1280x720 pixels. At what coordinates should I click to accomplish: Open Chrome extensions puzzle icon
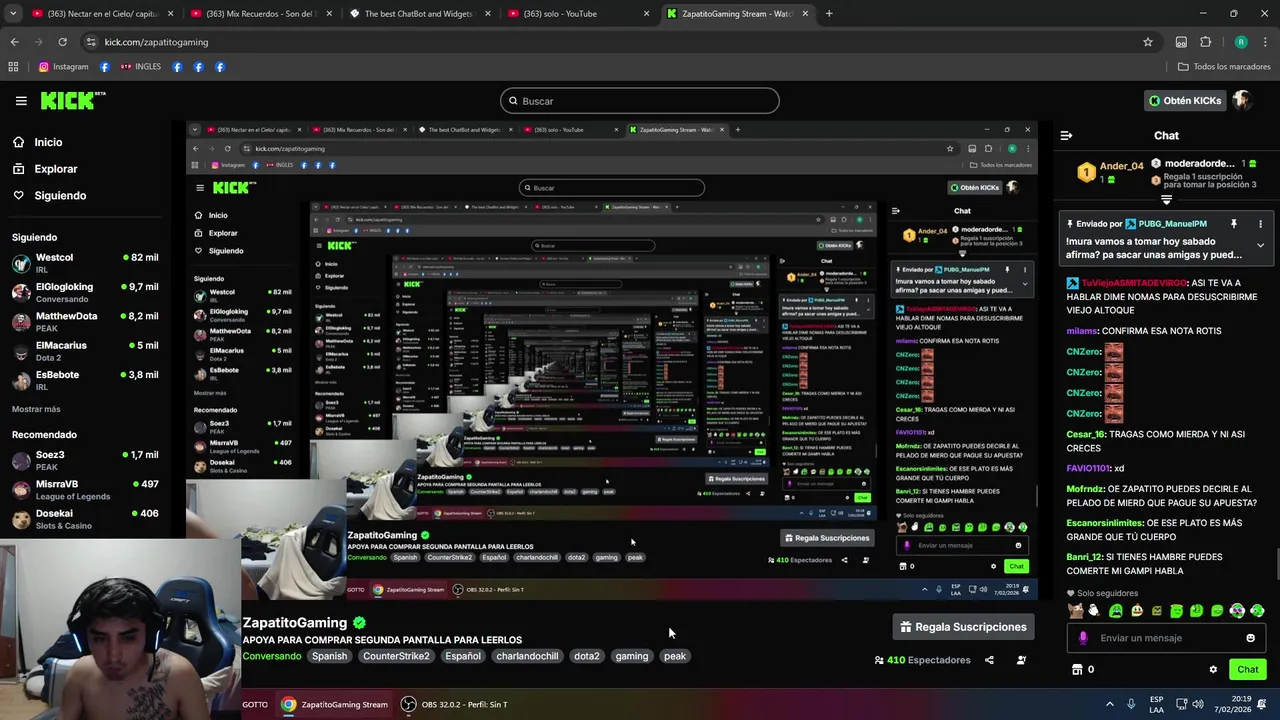click(x=1205, y=42)
